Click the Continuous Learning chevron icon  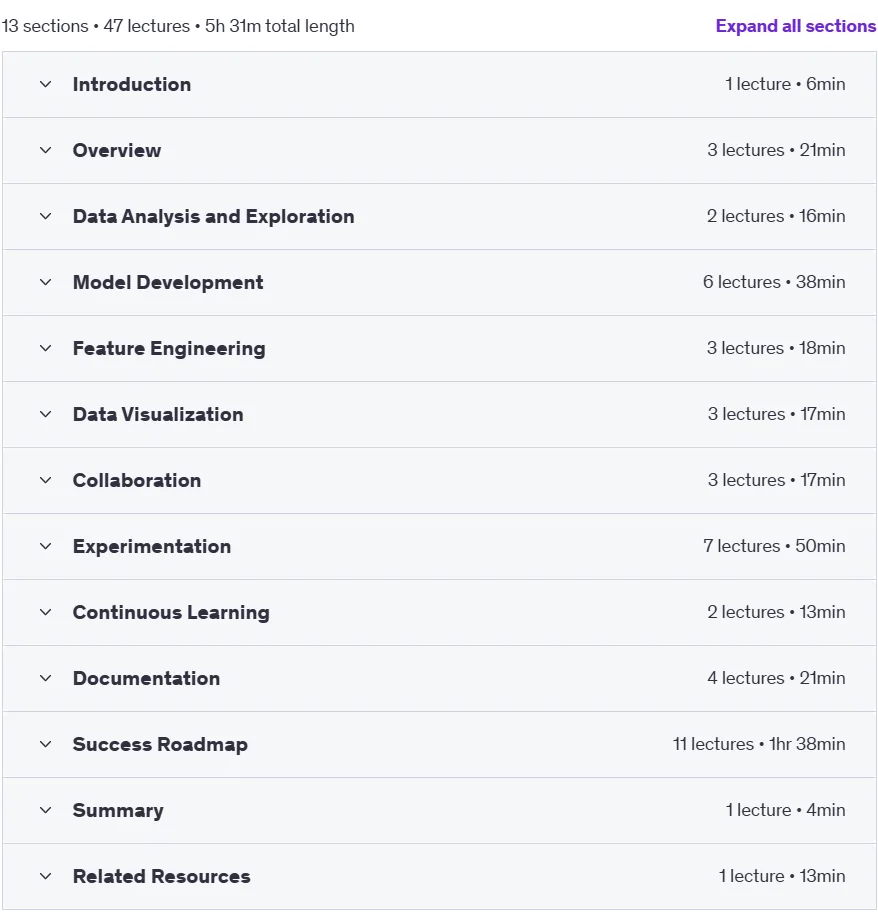45,612
